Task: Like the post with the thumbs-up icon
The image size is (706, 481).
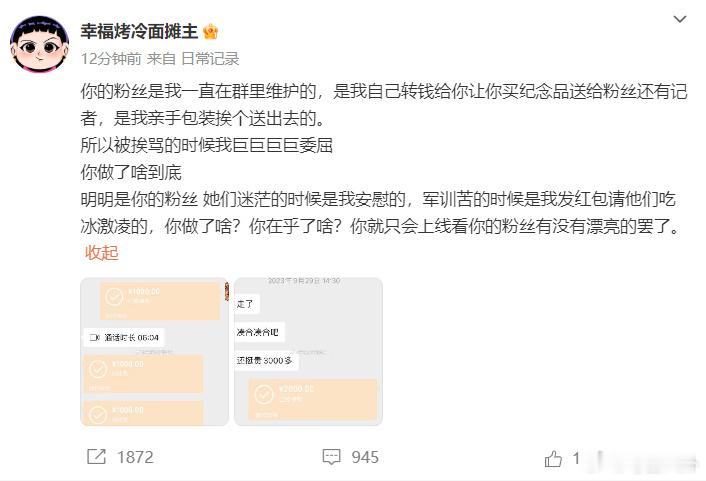Action: coord(553,459)
